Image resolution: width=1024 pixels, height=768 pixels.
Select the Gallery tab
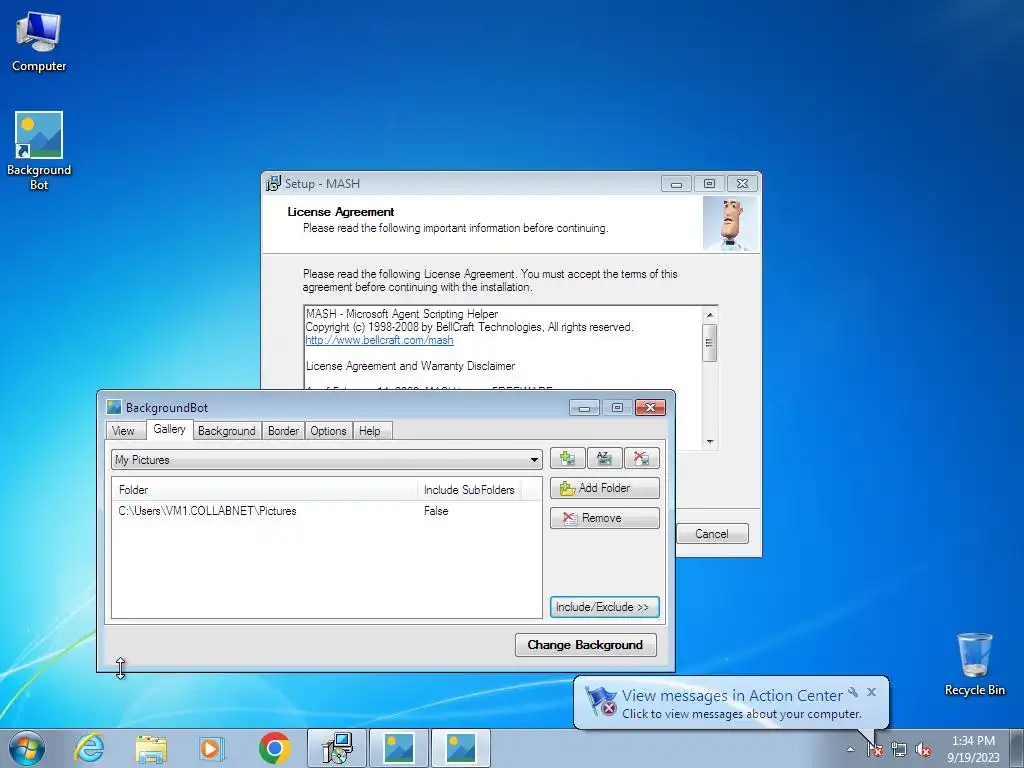(x=169, y=429)
